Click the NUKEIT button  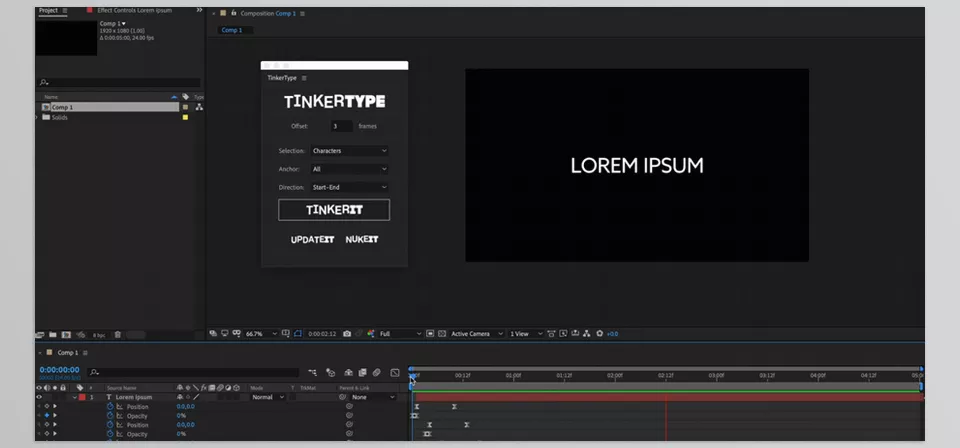click(362, 239)
